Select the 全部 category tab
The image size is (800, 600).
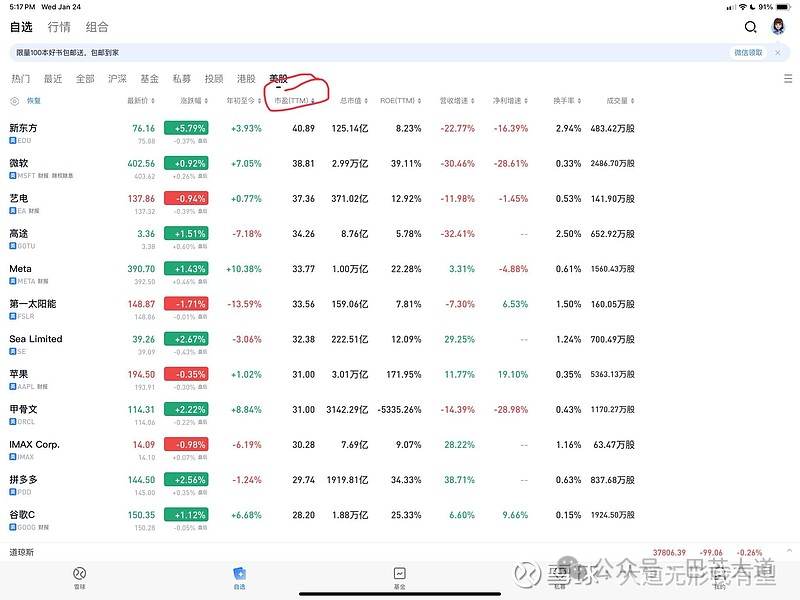pyautogui.click(x=85, y=79)
